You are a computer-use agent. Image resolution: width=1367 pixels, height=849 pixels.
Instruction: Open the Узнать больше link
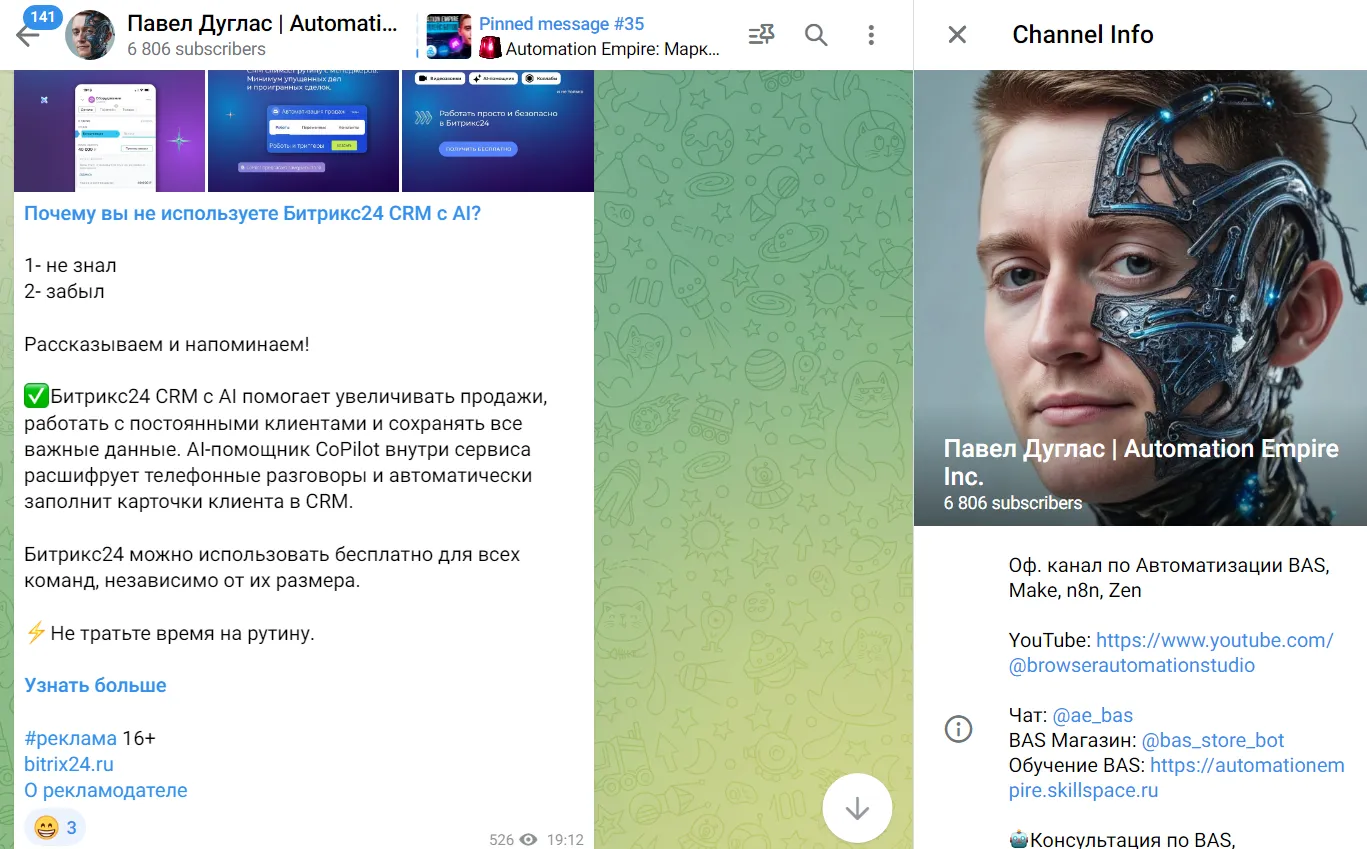coord(95,685)
